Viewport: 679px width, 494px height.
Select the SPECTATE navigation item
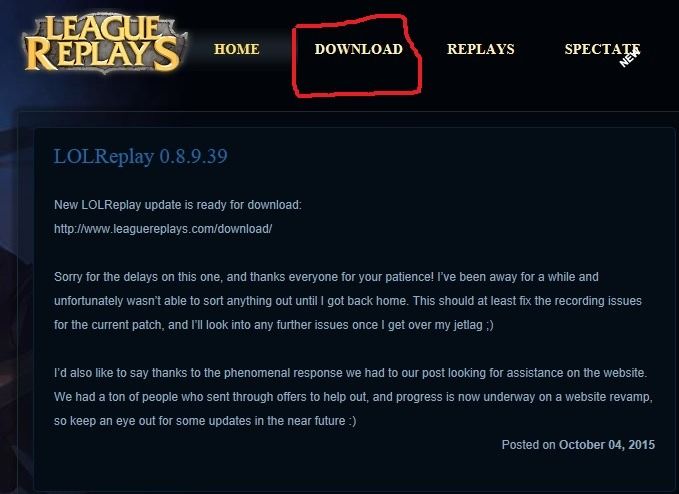pyautogui.click(x=602, y=49)
